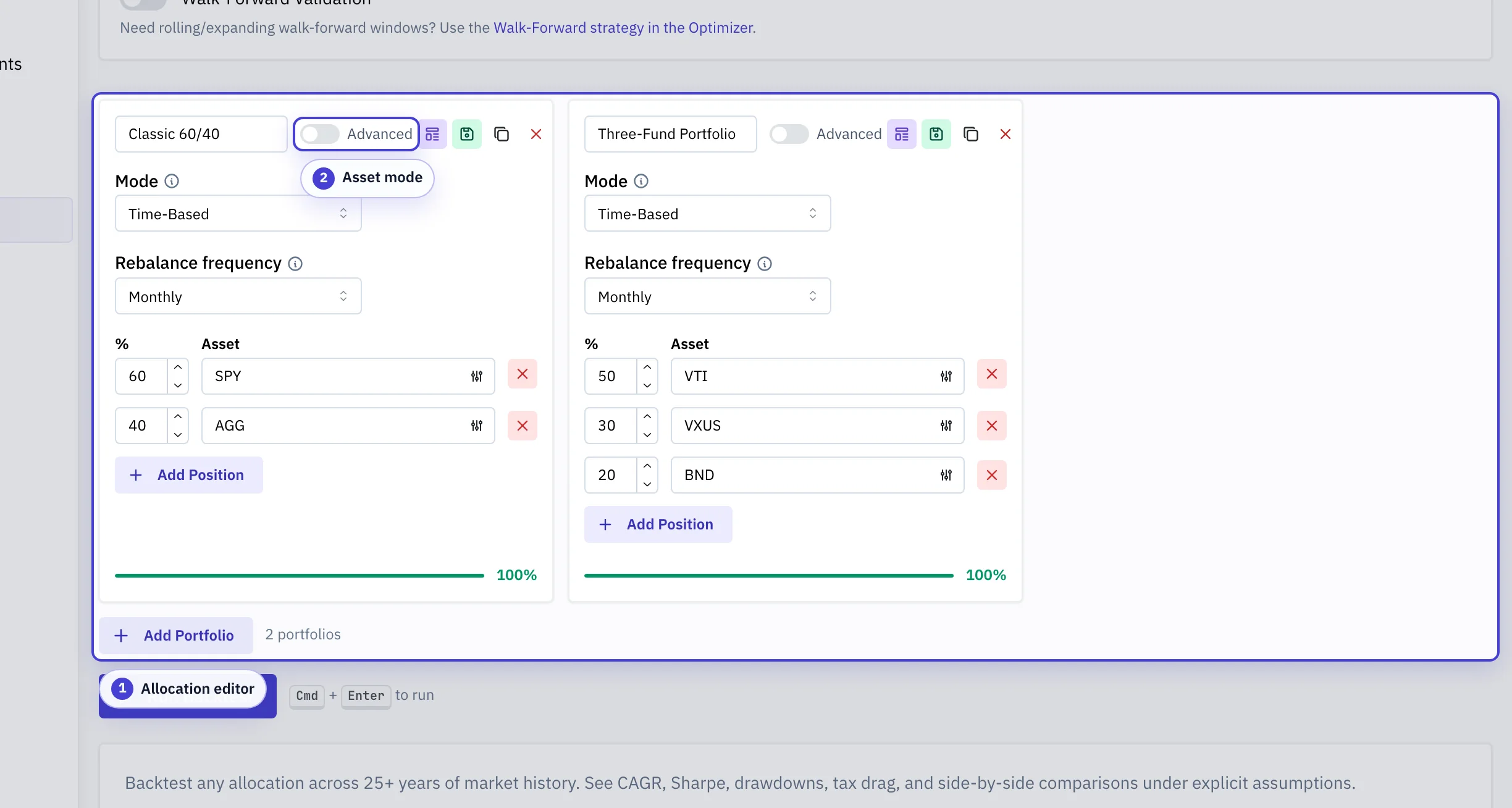Open Mode dropdown in Classic 60/40
This screenshot has height=808, width=1512.
pyautogui.click(x=238, y=214)
